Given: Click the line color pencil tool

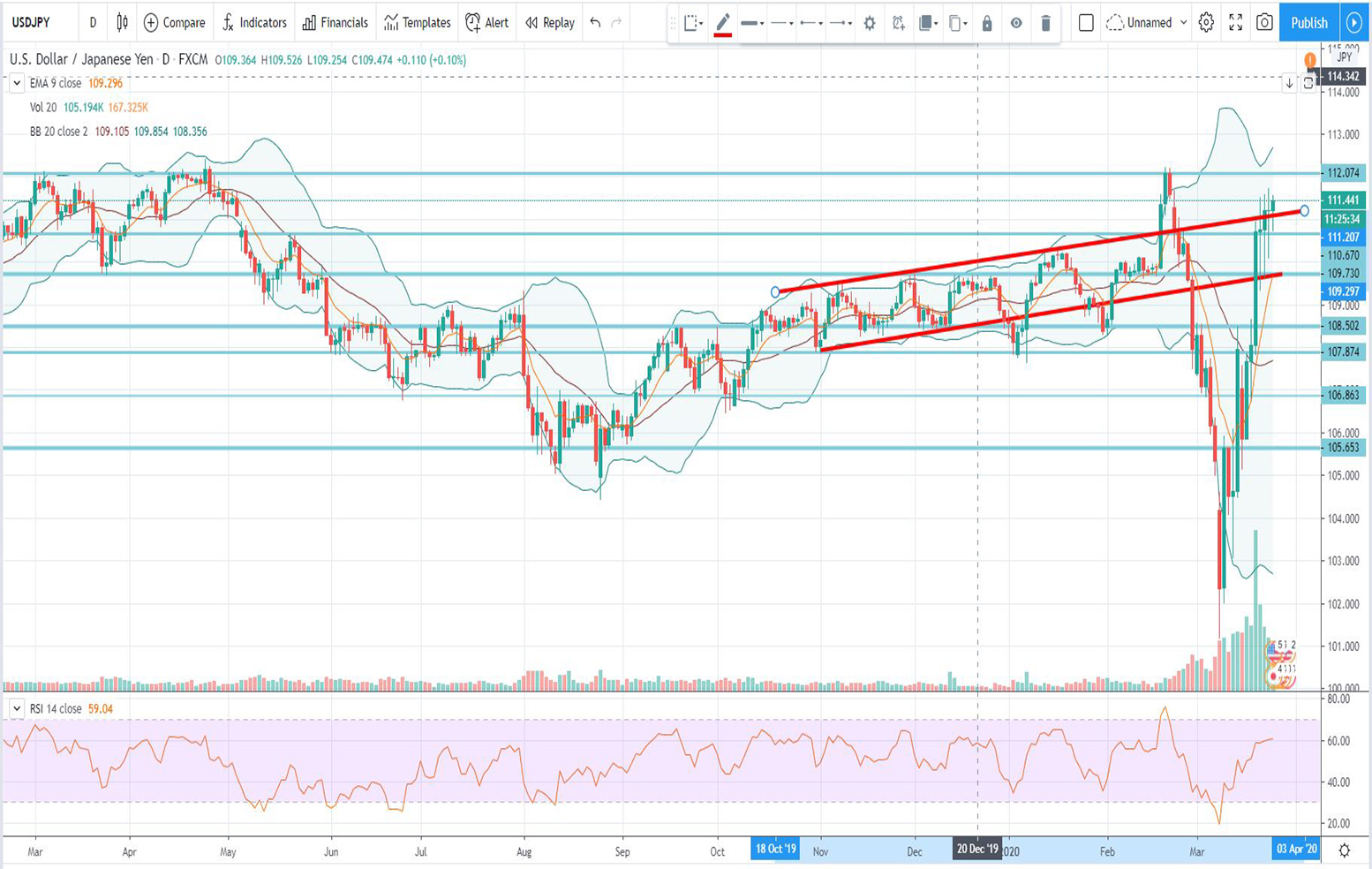Looking at the screenshot, I should pos(722,23).
